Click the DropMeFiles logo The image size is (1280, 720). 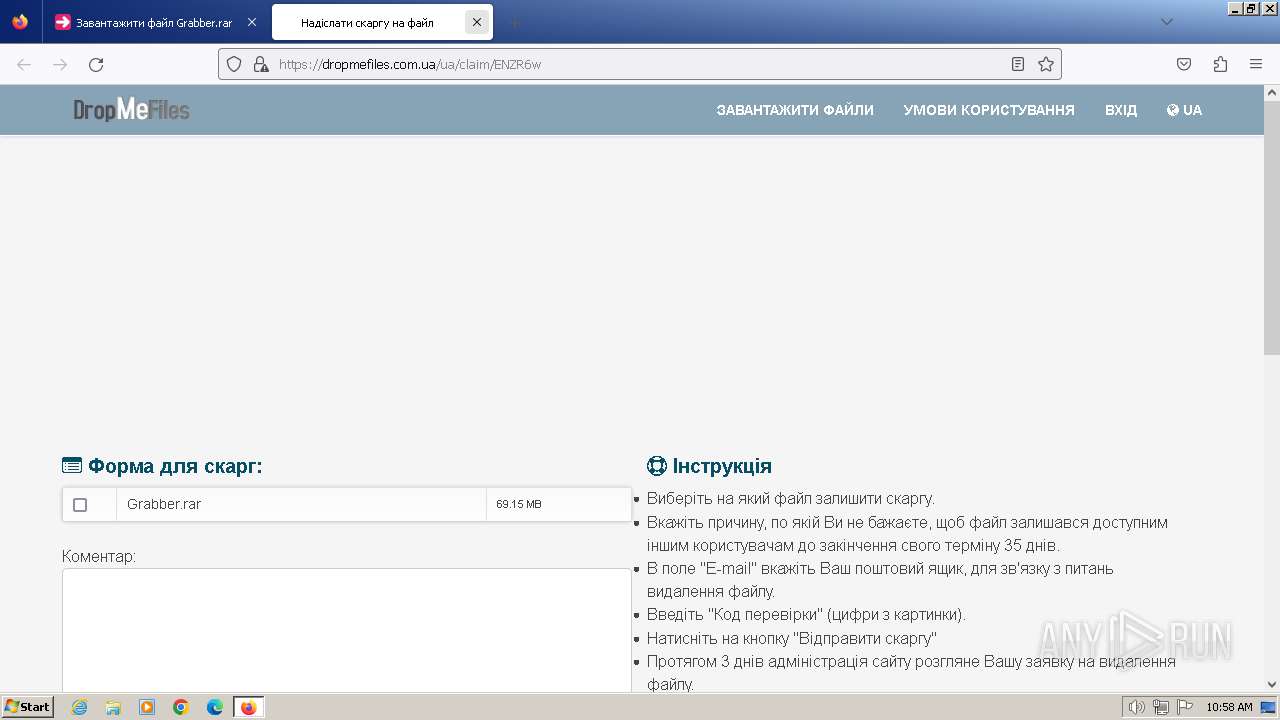pos(131,110)
